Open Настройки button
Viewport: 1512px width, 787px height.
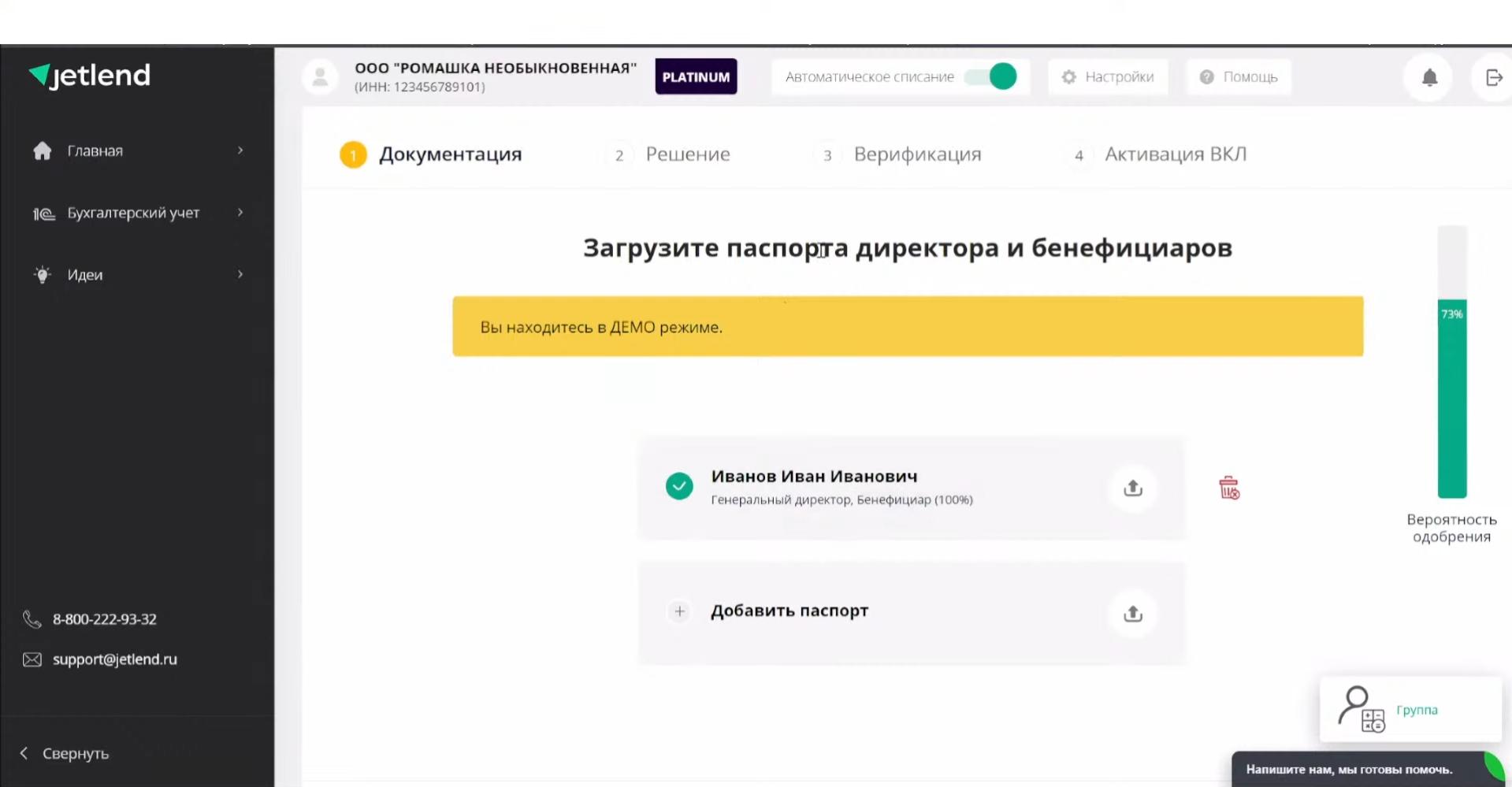[x=1108, y=77]
